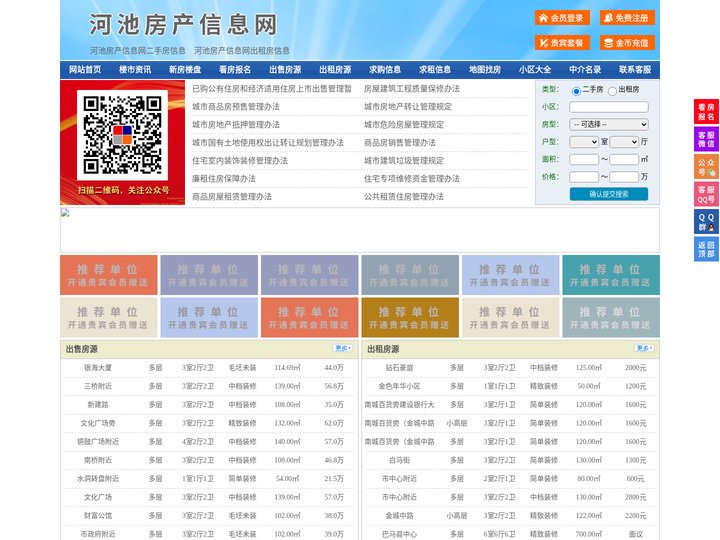The image size is (720, 540).
Task: Click the QQ群 side floating icon
Action: point(706,222)
